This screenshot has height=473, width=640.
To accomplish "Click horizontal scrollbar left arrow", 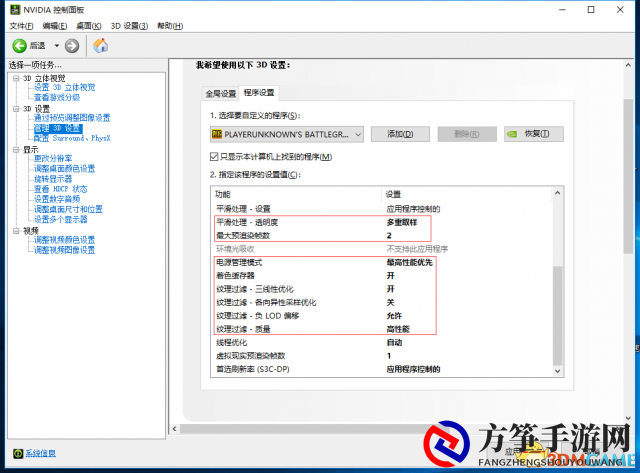I will [x=175, y=429].
